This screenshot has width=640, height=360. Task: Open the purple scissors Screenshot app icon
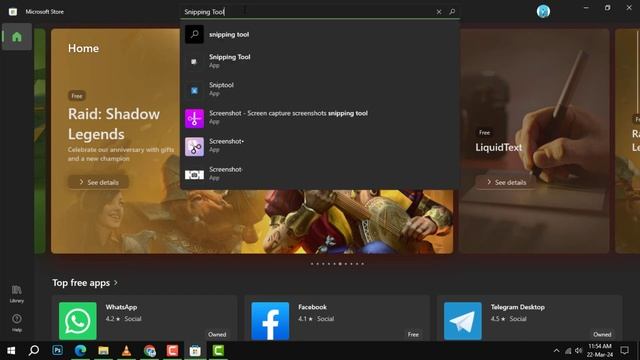(194, 118)
